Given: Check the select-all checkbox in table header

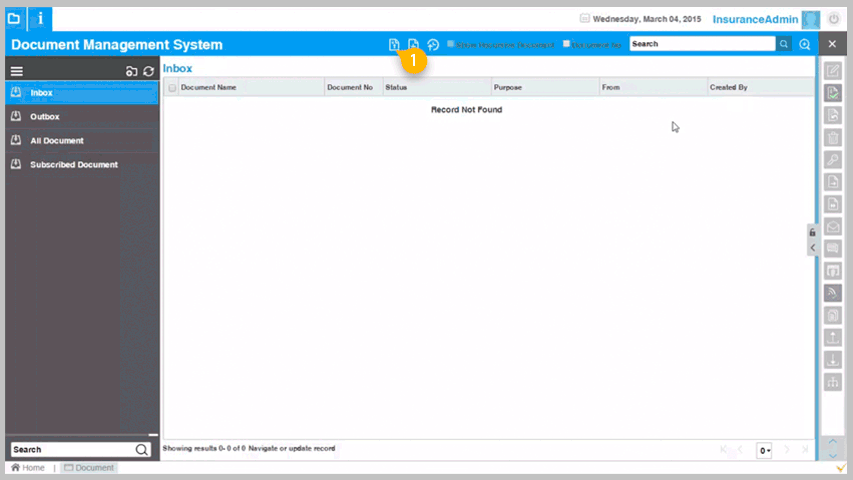Looking at the screenshot, I should tap(172, 88).
